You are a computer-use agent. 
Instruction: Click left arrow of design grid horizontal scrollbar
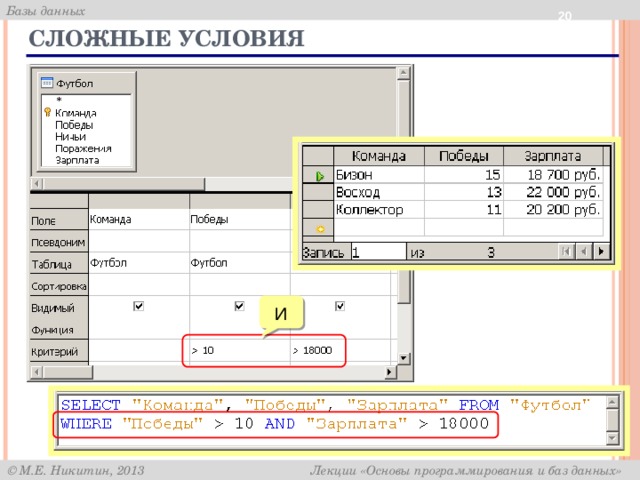click(37, 372)
